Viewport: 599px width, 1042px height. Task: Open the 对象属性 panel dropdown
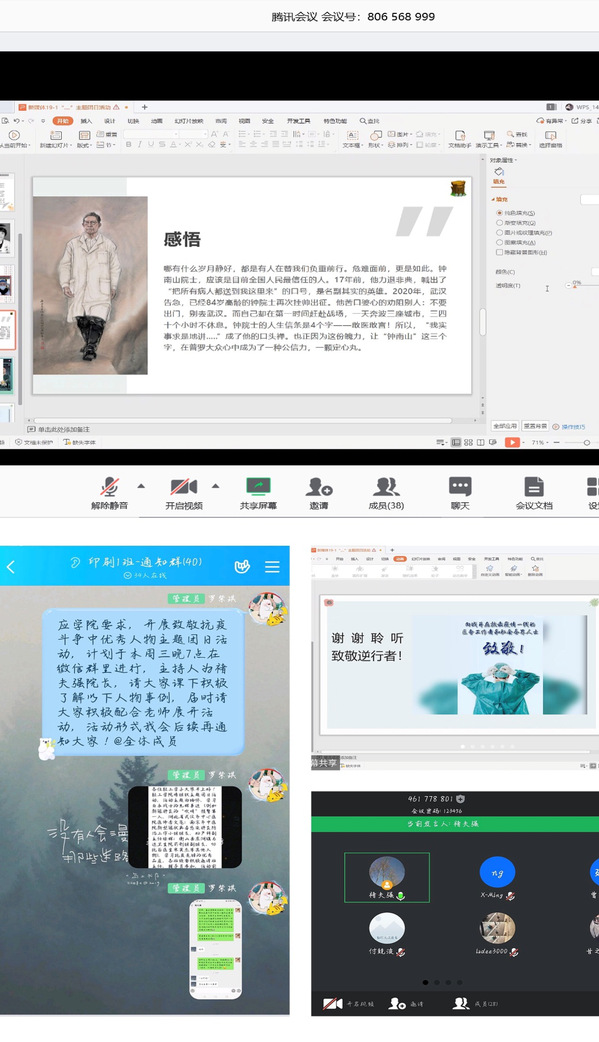pos(503,160)
